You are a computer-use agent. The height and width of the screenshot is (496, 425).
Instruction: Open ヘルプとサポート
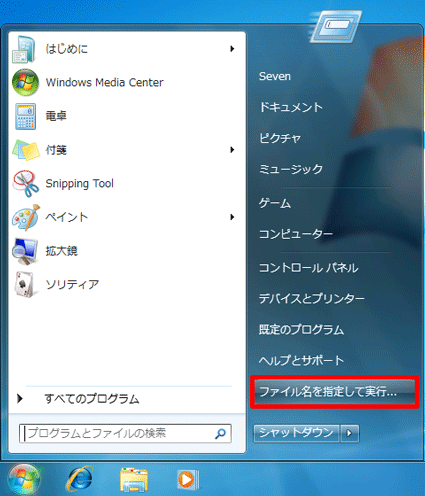[301, 360]
